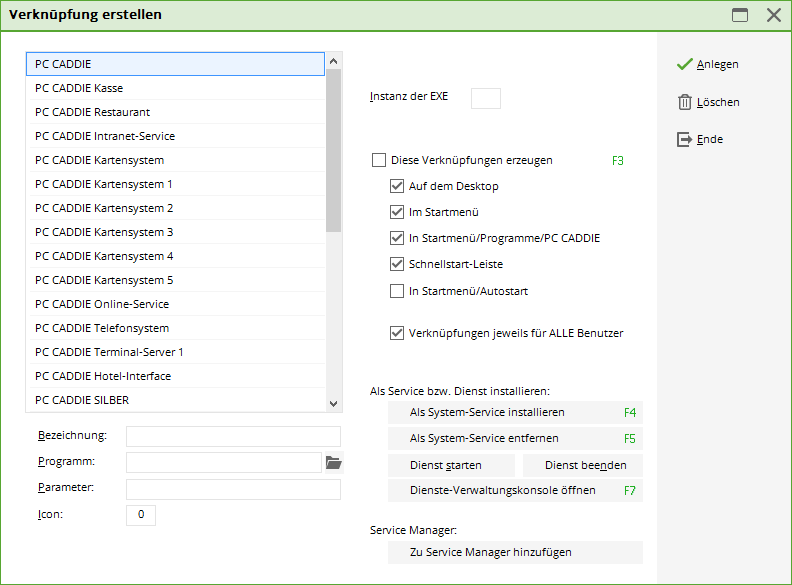Click the trash can Löschen icon
Viewport: 792px width, 585px height.
pos(684,102)
